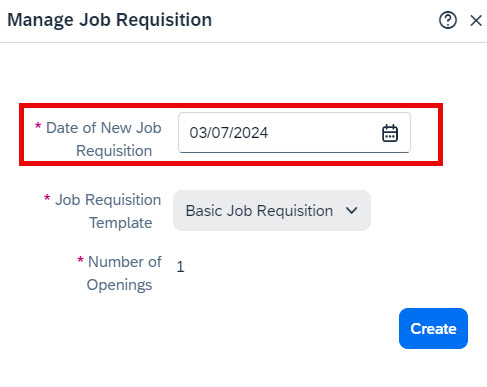This screenshot has width=487, height=387.
Task: Click the Number of Openings label
Action: pos(124,273)
